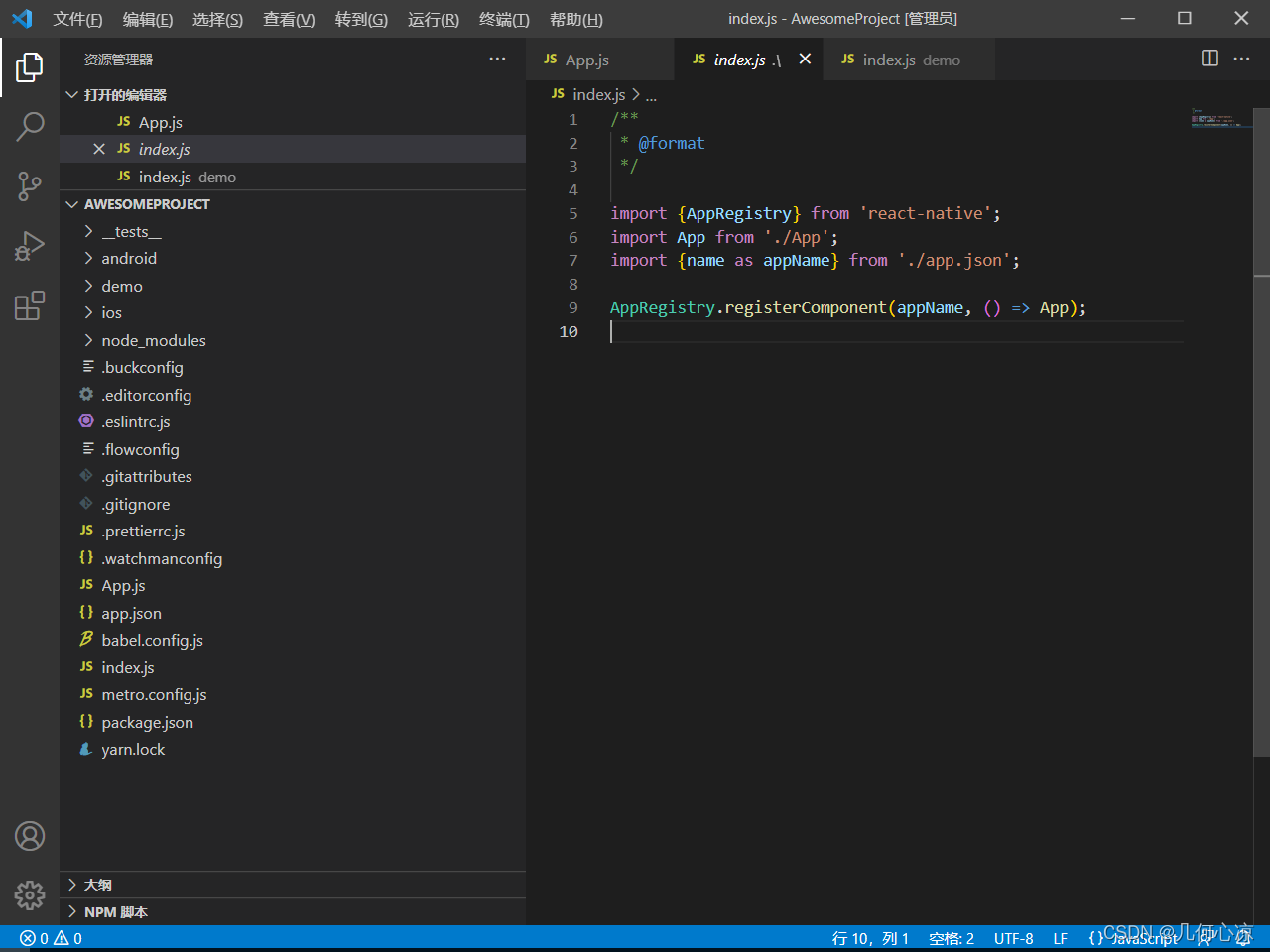Image resolution: width=1270 pixels, height=952 pixels.
Task: Open the Explorer view in activity bar
Action: coord(30,67)
